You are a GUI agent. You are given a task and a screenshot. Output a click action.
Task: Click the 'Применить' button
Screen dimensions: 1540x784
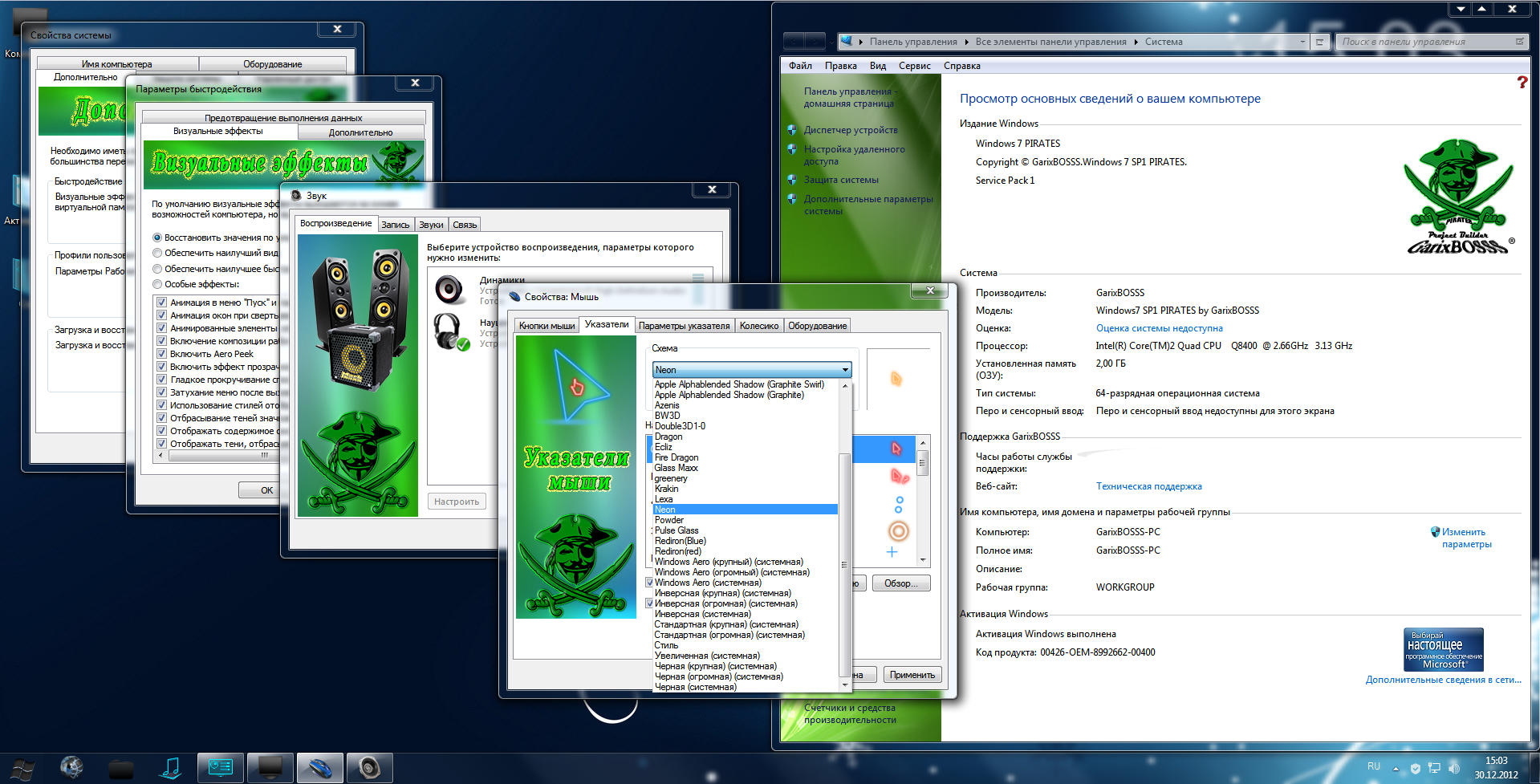point(912,675)
